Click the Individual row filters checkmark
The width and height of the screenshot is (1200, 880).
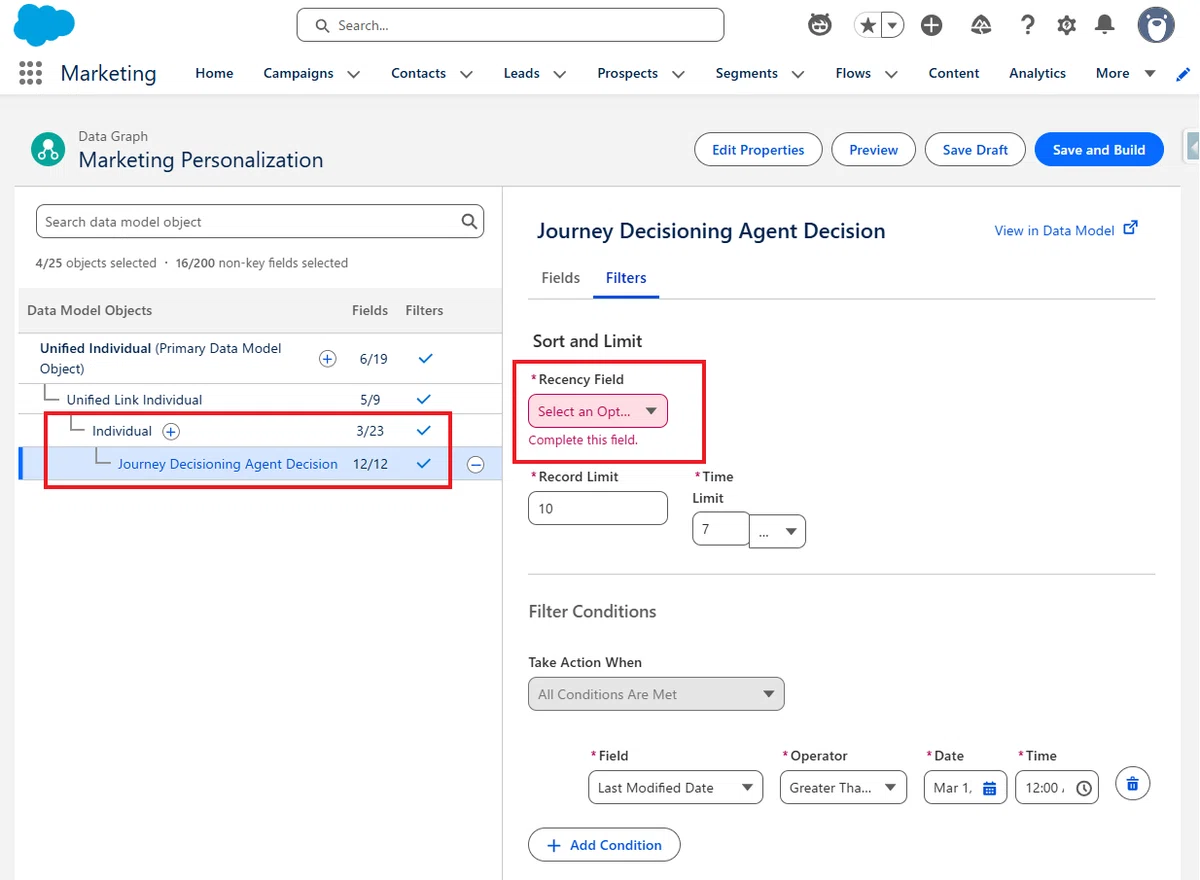click(424, 431)
